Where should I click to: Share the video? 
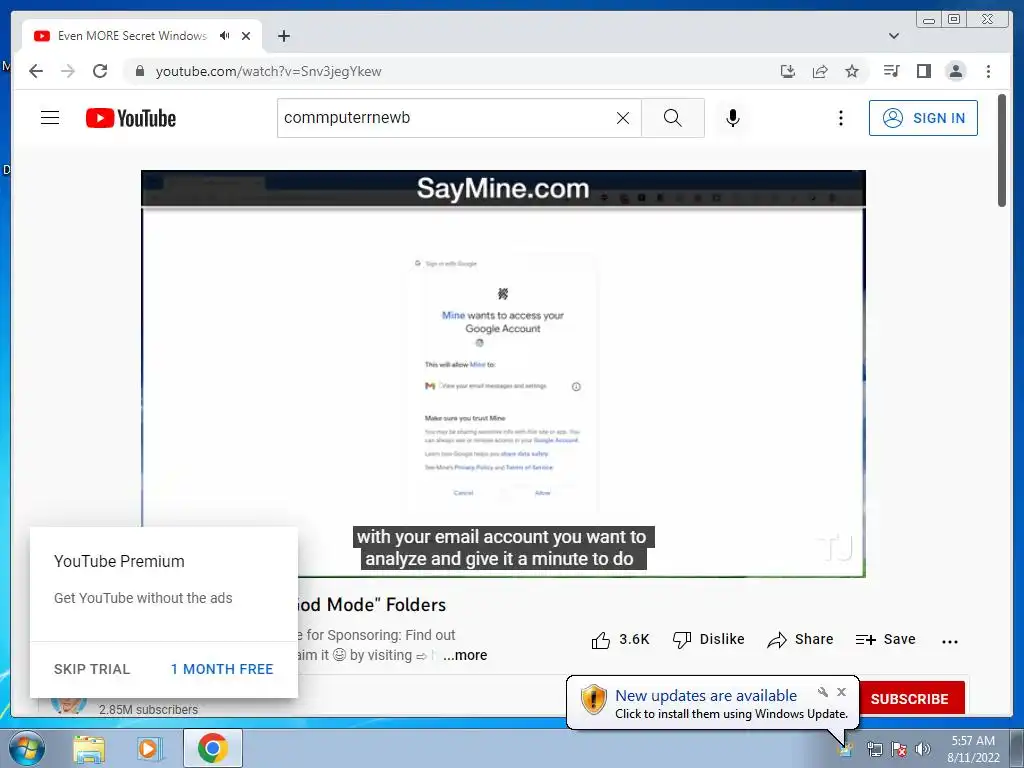click(800, 639)
